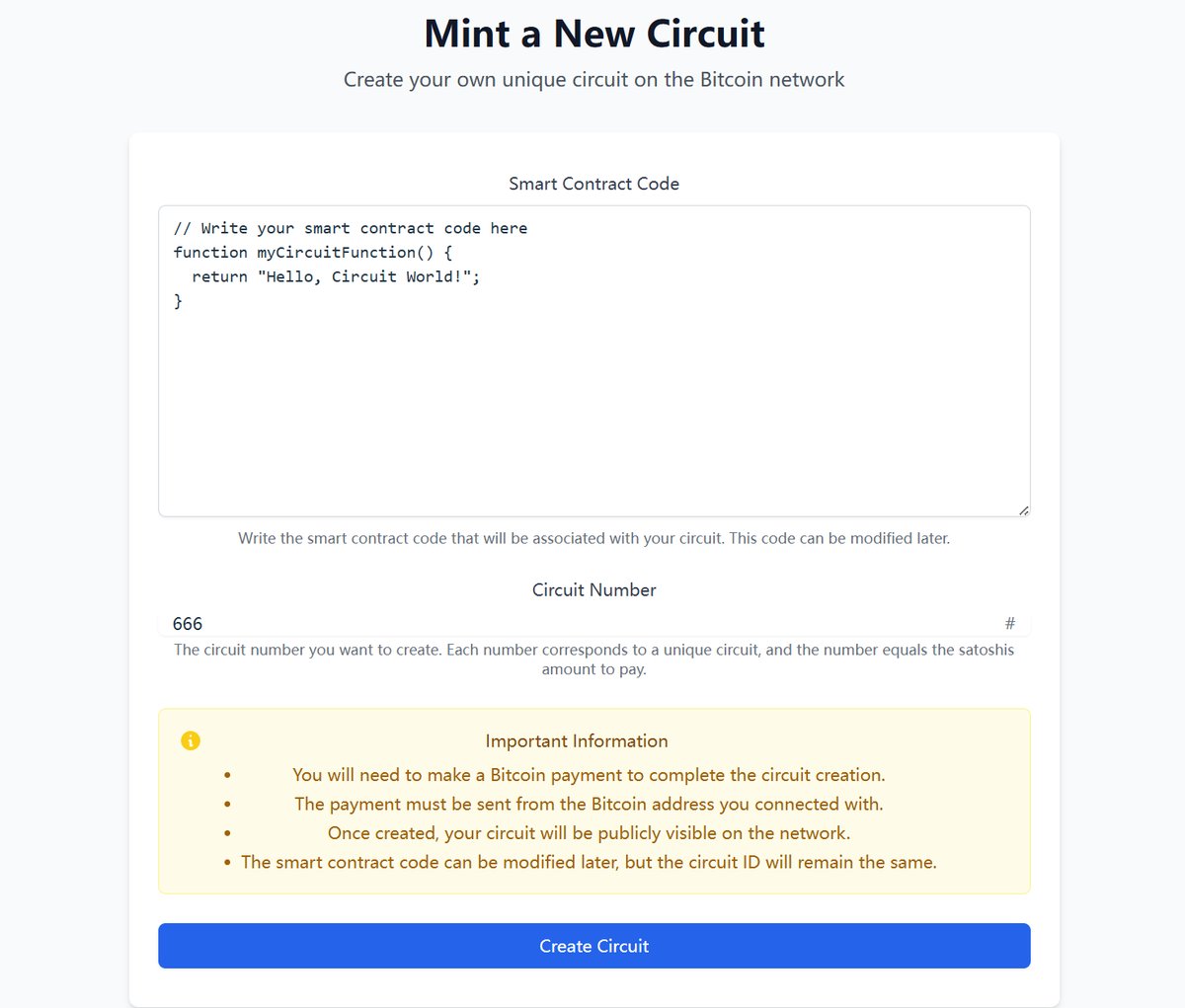The width and height of the screenshot is (1185, 1008).
Task: Place cursor in empty area of code textarea
Action: pos(593,415)
